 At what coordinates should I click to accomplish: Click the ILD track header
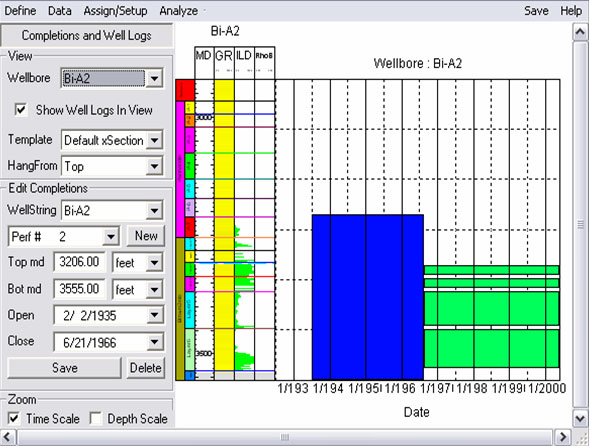[244, 62]
